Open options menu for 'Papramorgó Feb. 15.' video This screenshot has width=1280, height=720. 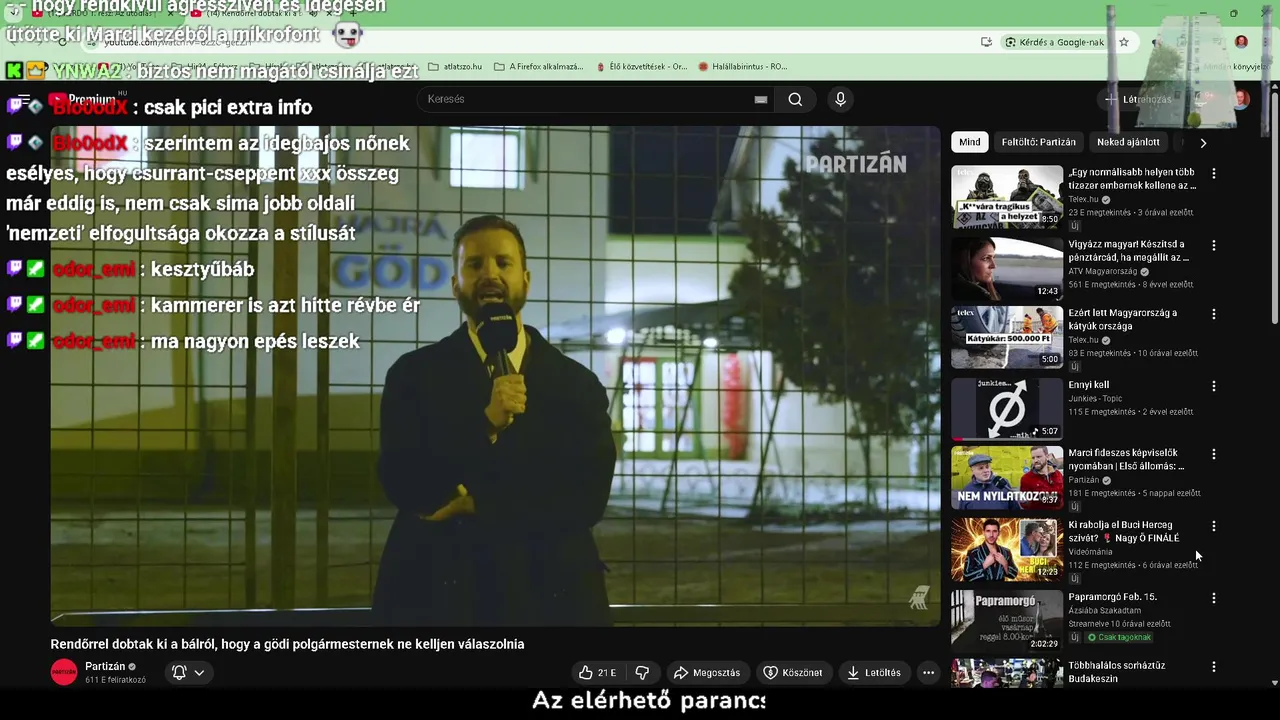[1214, 598]
